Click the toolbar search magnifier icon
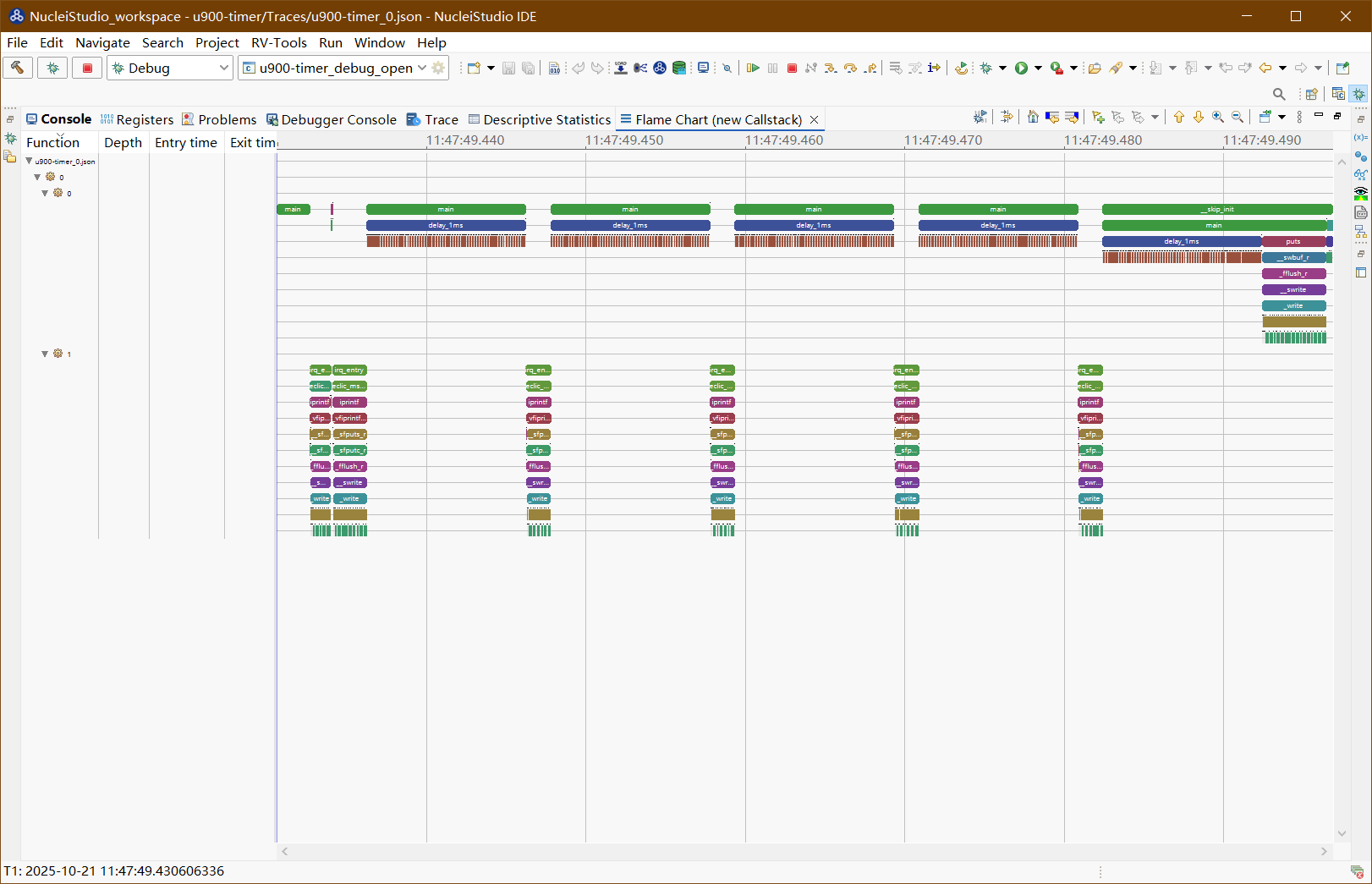 (x=1279, y=94)
